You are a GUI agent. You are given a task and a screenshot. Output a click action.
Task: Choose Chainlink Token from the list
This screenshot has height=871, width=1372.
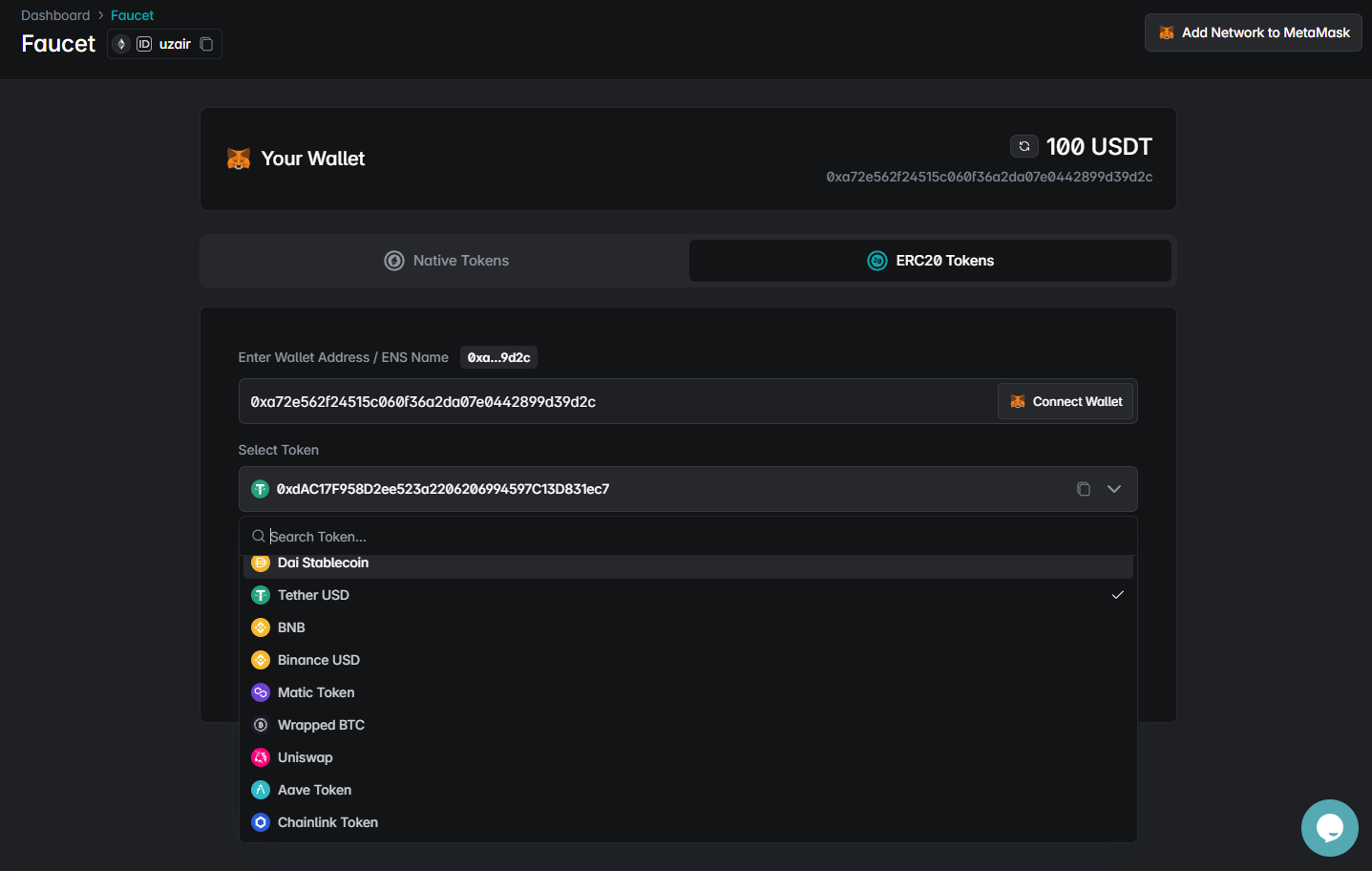[x=327, y=822]
